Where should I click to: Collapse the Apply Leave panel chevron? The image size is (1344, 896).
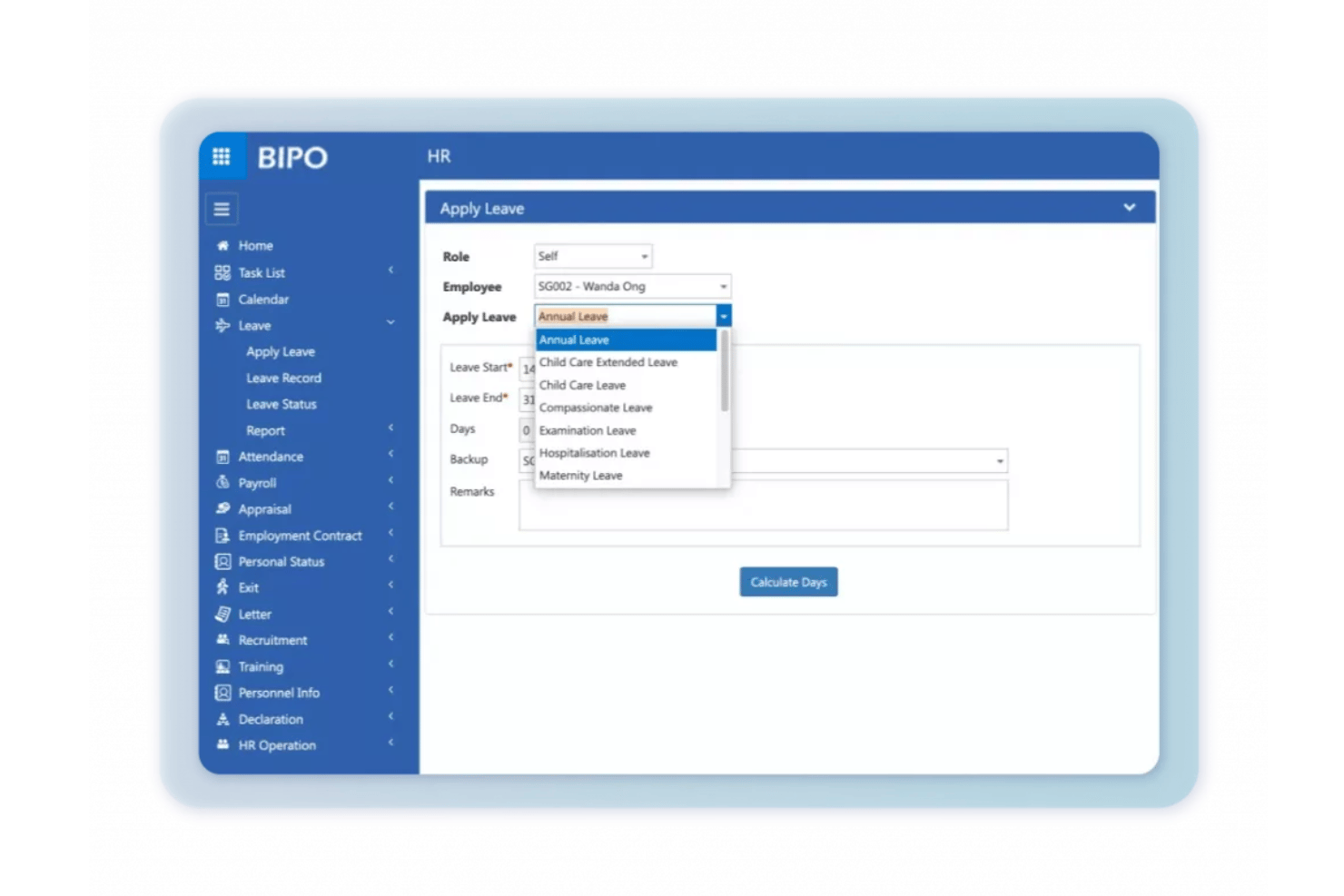[x=1129, y=207]
